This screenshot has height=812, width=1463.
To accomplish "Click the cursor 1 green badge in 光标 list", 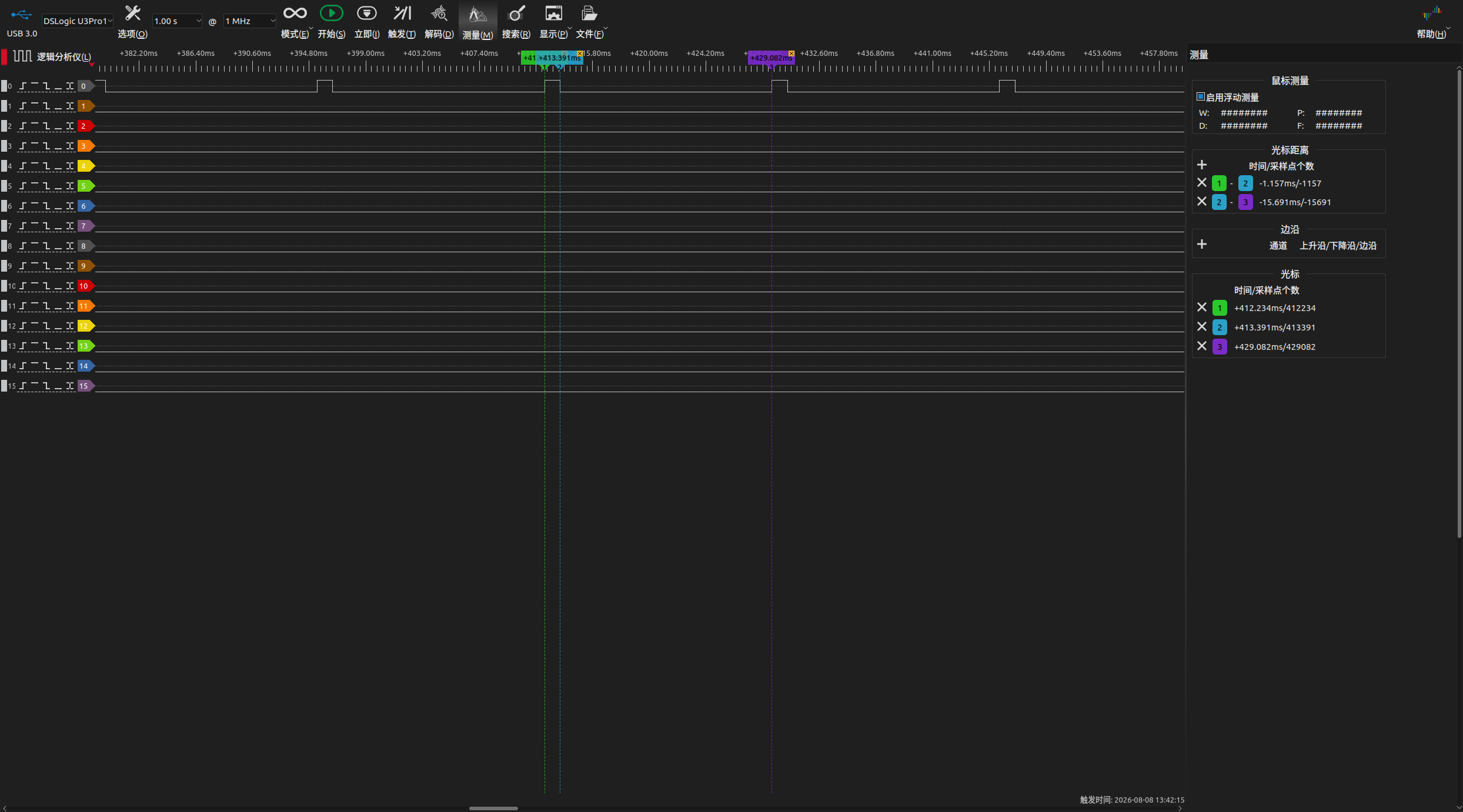I will tap(1220, 308).
